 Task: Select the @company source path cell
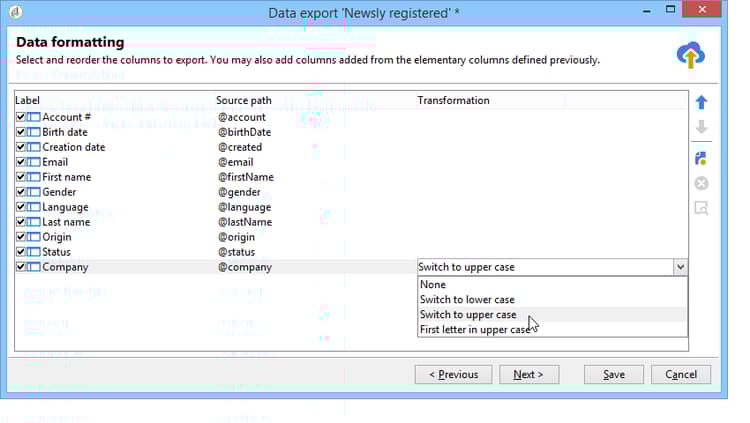pos(245,267)
